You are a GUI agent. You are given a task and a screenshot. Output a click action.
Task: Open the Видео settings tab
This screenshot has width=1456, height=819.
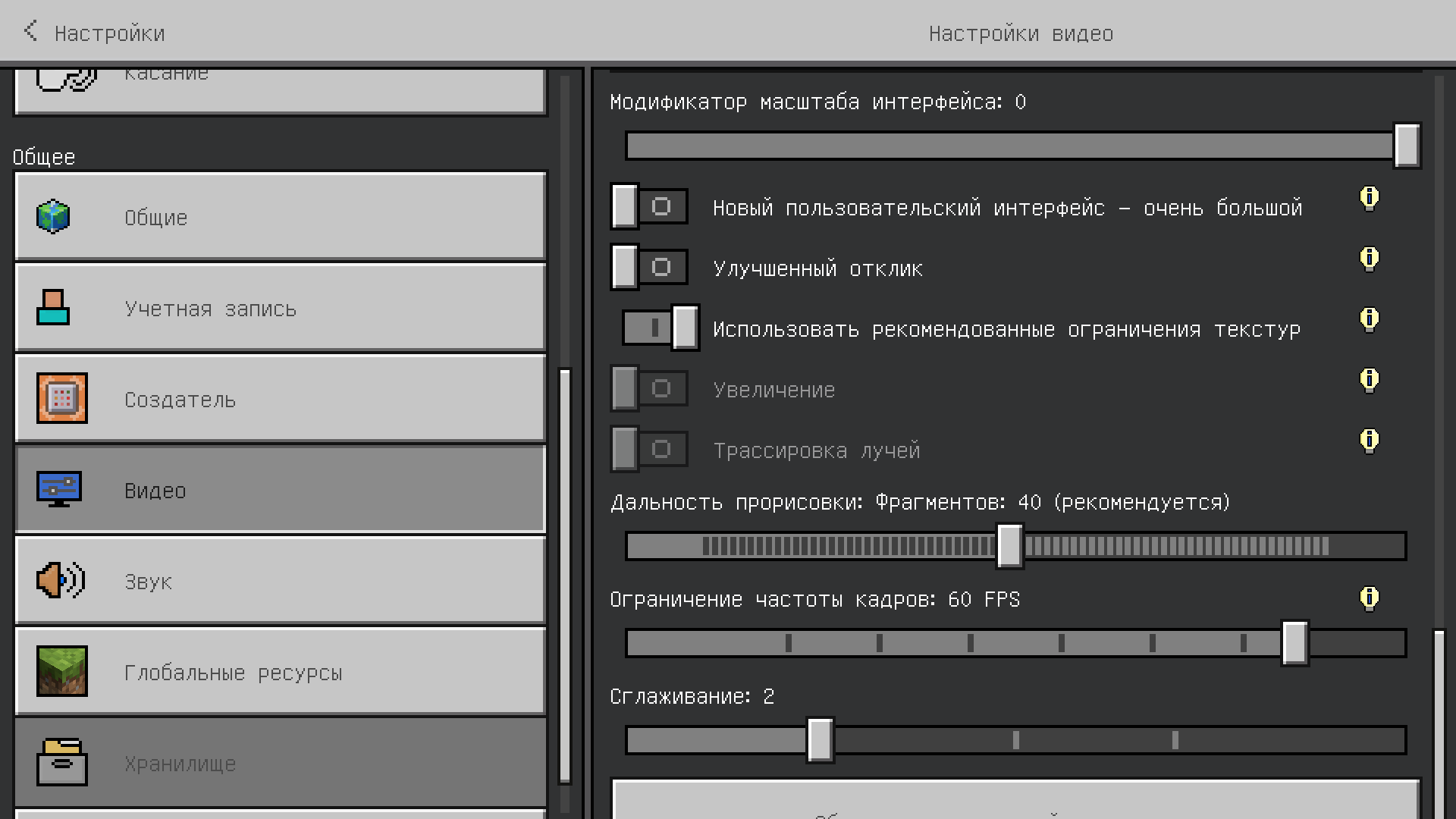click(x=281, y=490)
